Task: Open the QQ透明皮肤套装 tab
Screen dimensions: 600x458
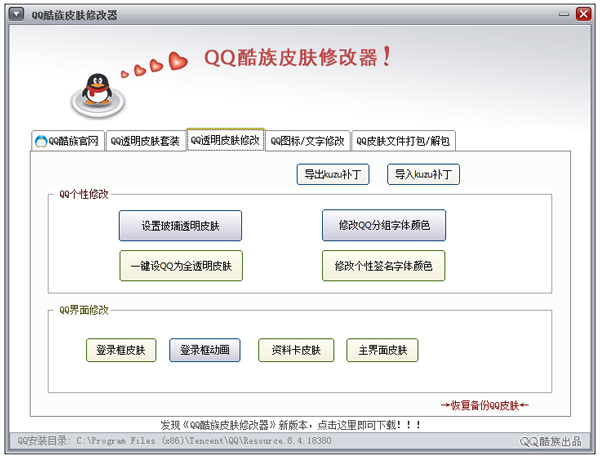Action: point(145,141)
